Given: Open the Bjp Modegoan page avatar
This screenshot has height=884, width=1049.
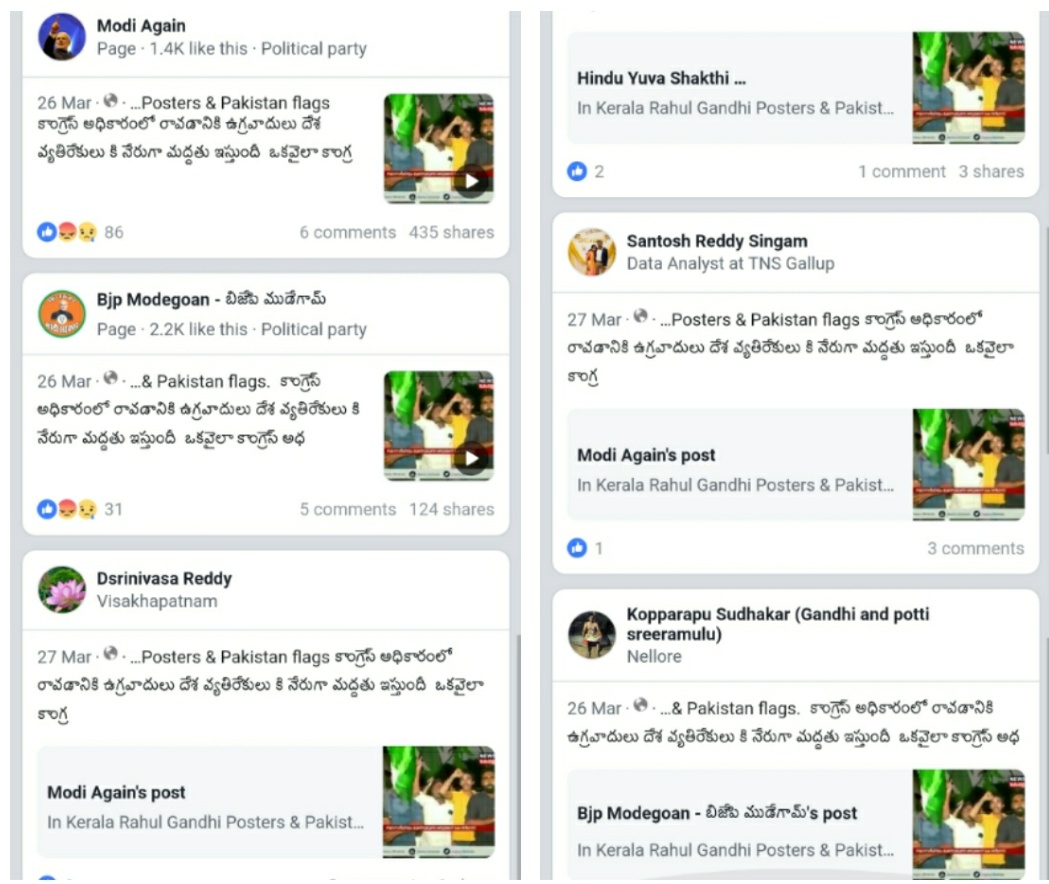Looking at the screenshot, I should pyautogui.click(x=62, y=314).
